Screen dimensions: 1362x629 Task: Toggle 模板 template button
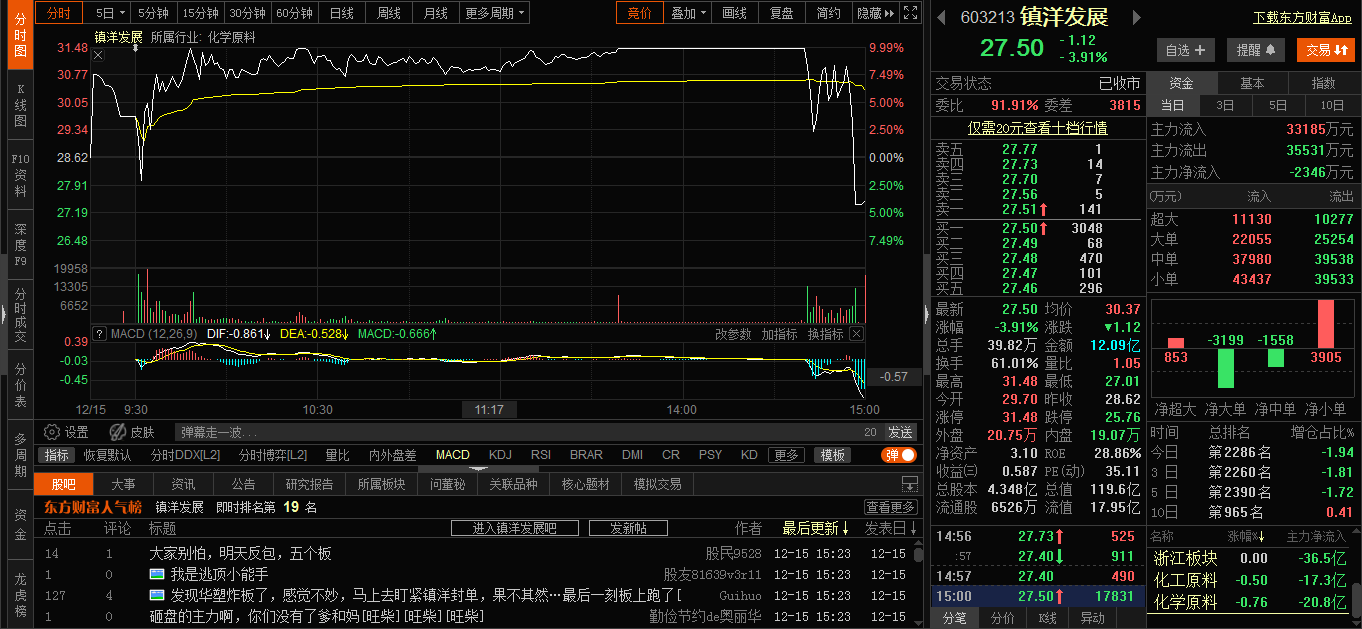pyautogui.click(x=832, y=455)
